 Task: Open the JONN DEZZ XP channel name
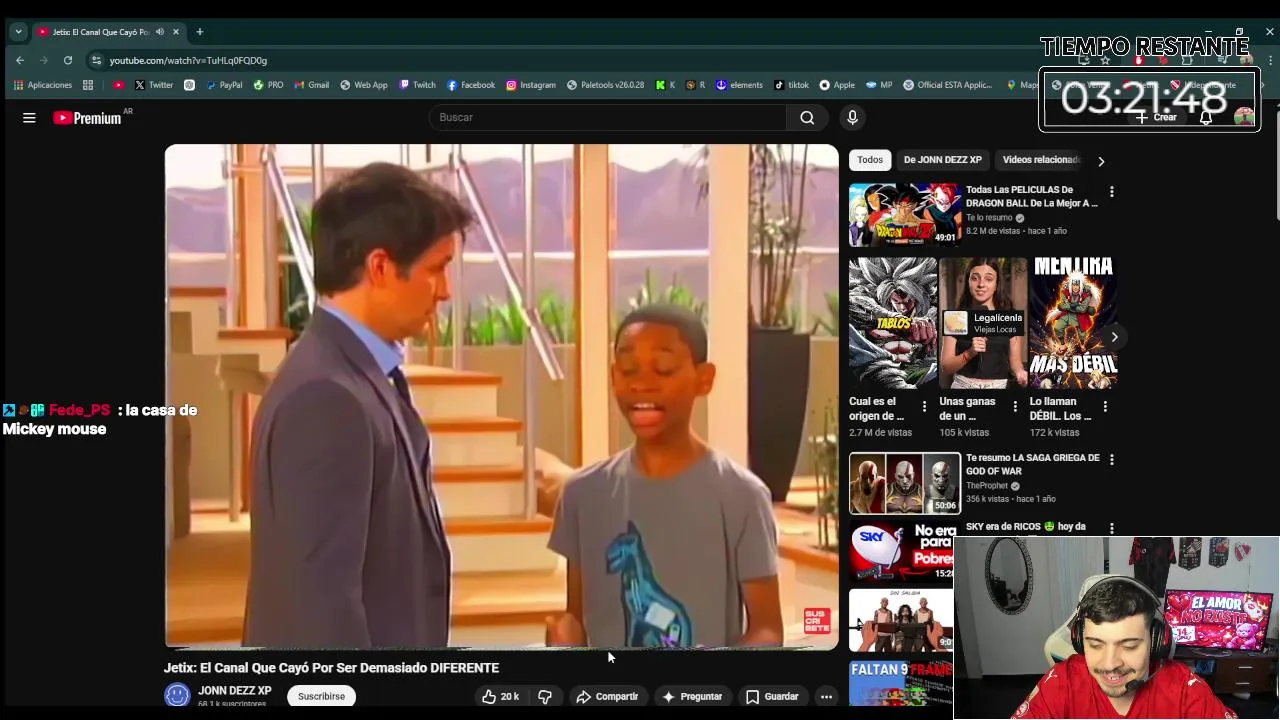[235, 691]
